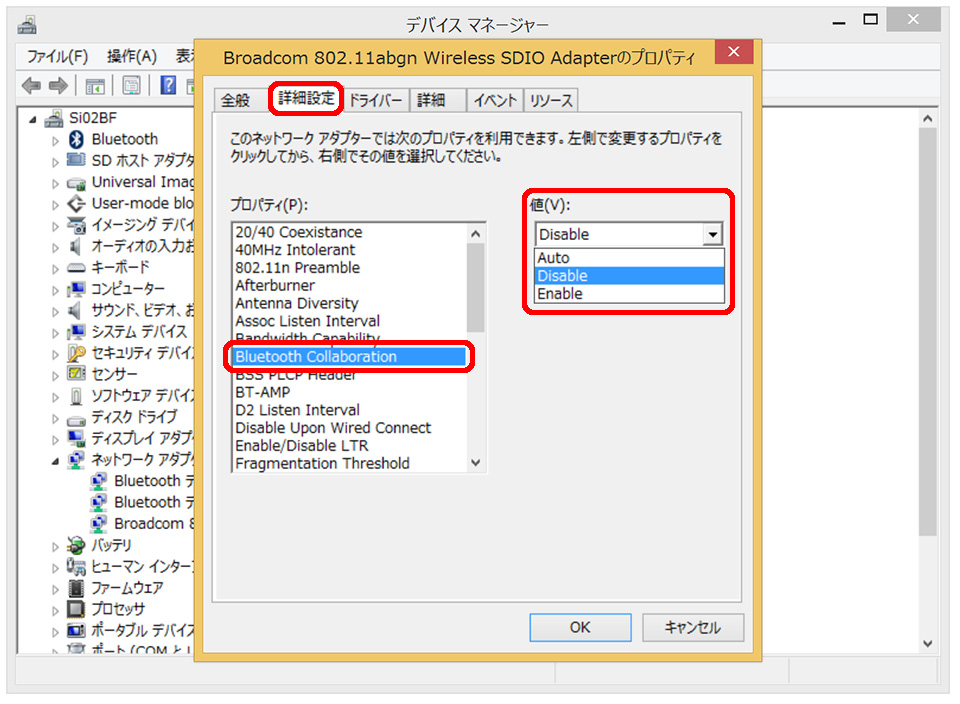Click the Universal Imaging device icon
This screenshot has height=704, width=960.
[x=76, y=182]
